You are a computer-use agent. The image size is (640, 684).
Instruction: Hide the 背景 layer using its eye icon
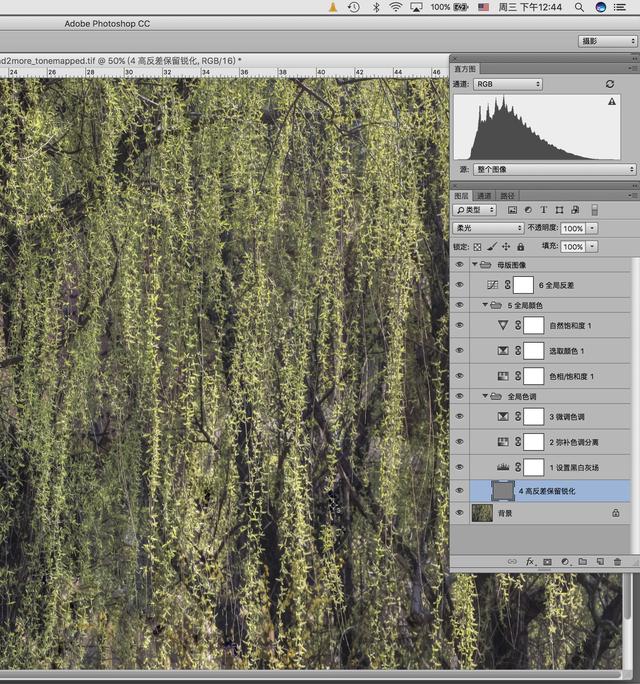[x=460, y=512]
